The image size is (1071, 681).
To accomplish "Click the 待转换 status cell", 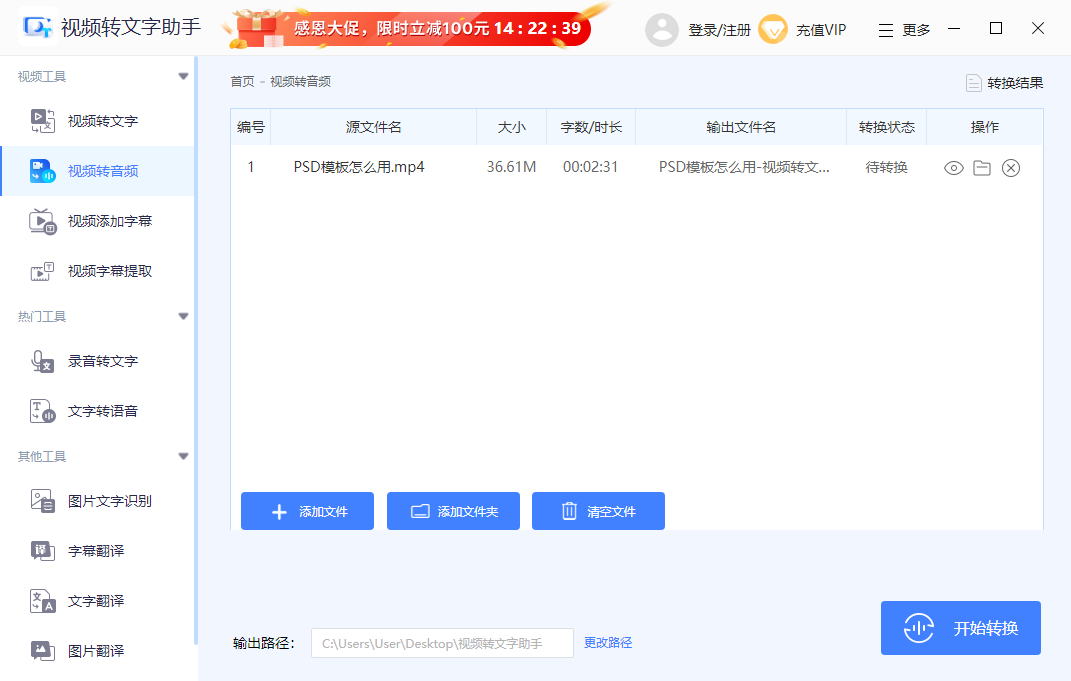I will pyautogui.click(x=887, y=167).
